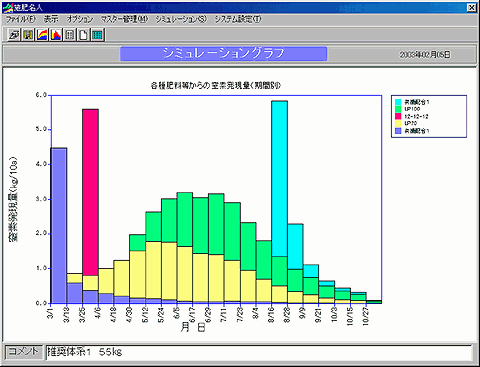Click the yellow LP70 legend swatch
Viewport: 480px width, 367px height.
(x=398, y=123)
